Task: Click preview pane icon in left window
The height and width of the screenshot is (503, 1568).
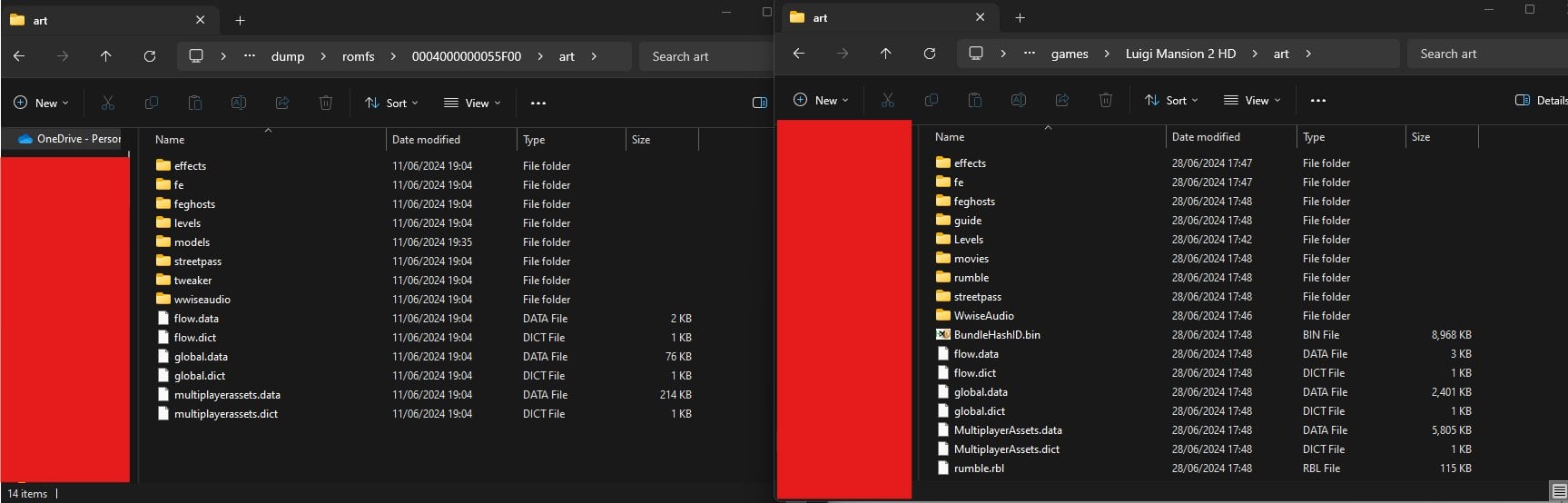Action: pyautogui.click(x=760, y=104)
